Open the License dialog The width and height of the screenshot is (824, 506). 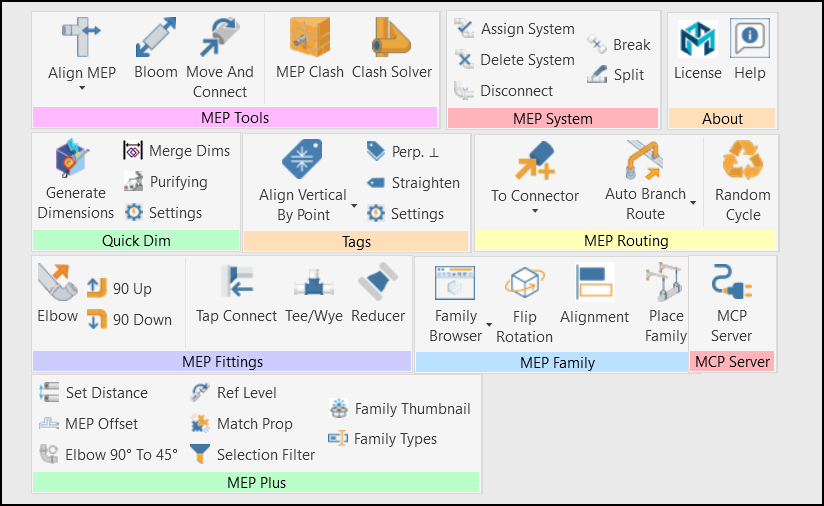(x=697, y=50)
